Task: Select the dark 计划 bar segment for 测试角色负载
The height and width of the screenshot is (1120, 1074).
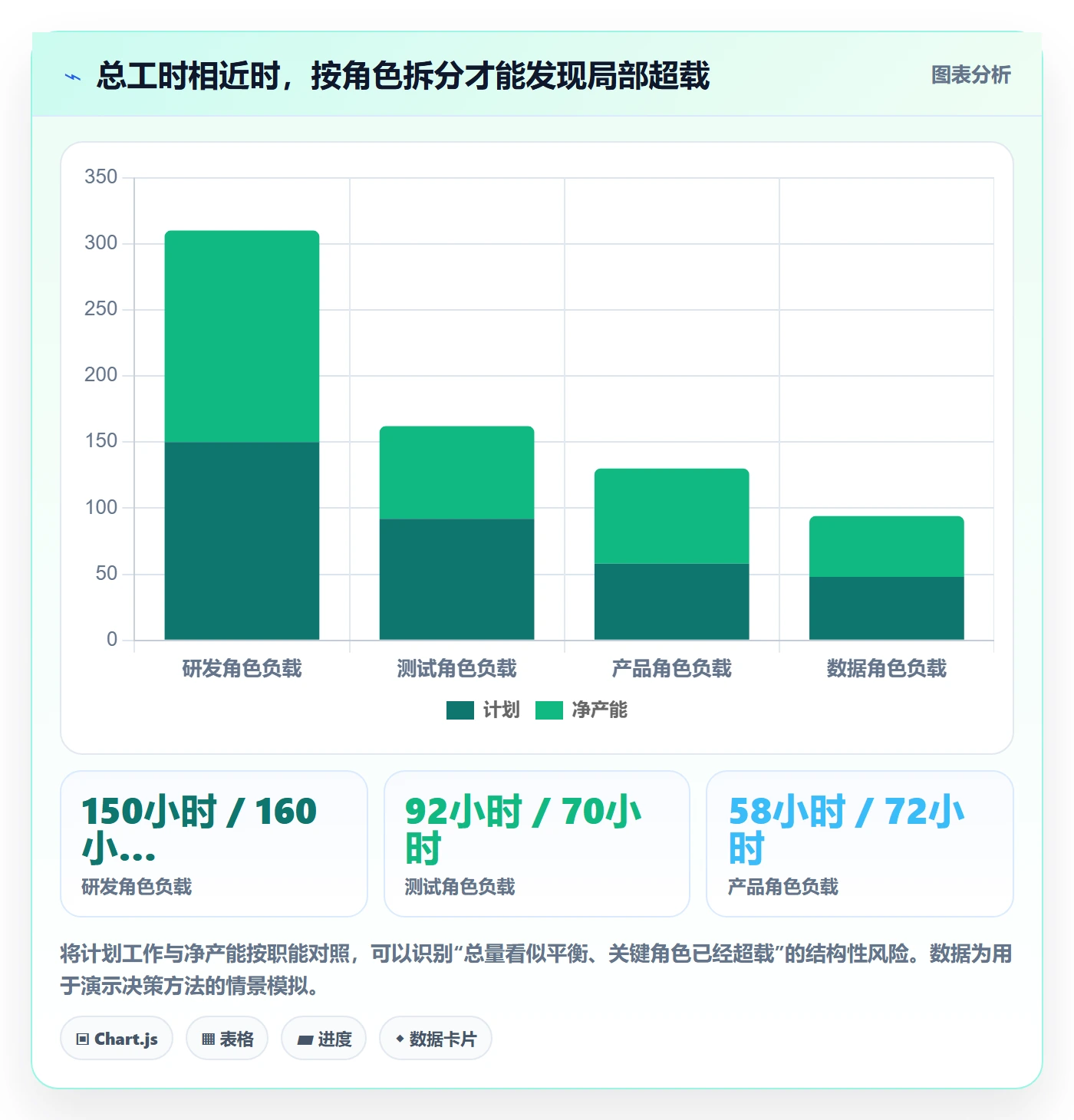Action: (x=456, y=579)
